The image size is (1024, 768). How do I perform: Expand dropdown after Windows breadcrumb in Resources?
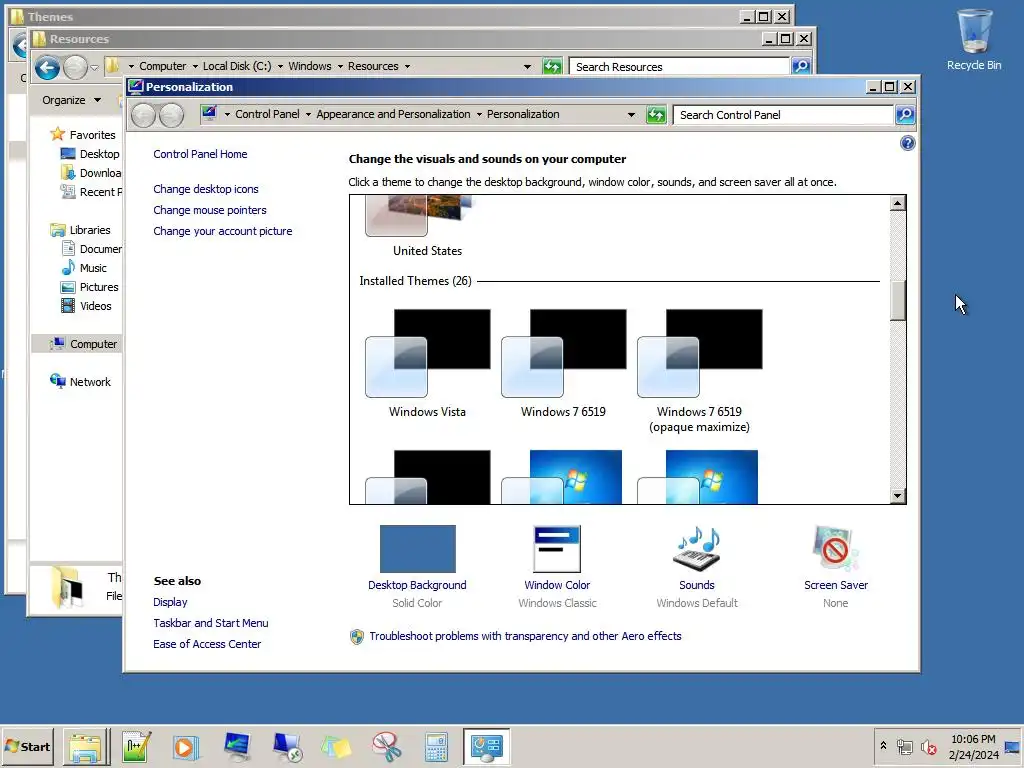point(340,66)
